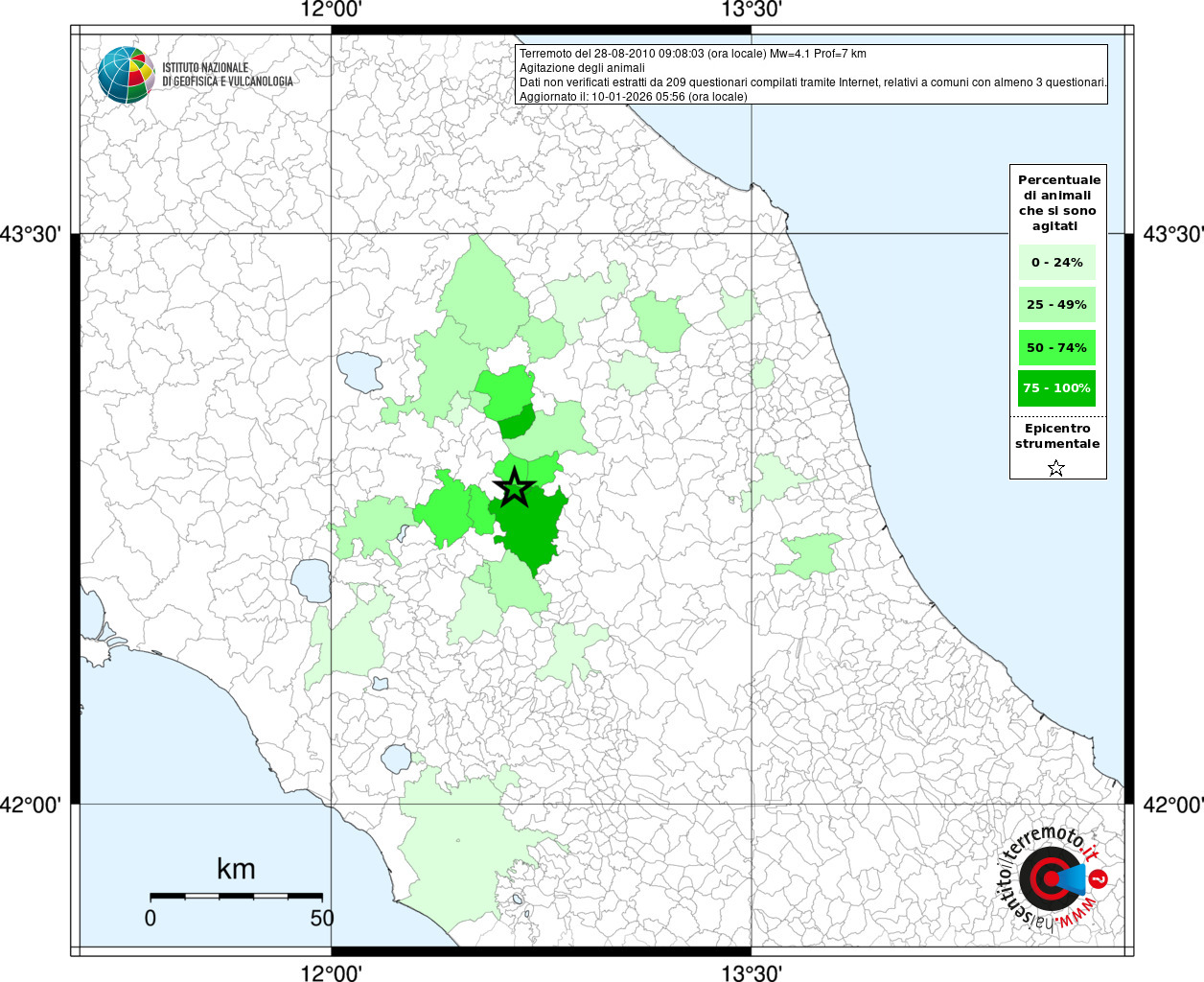Select the 75 - 100% legend swatch

(x=1056, y=388)
